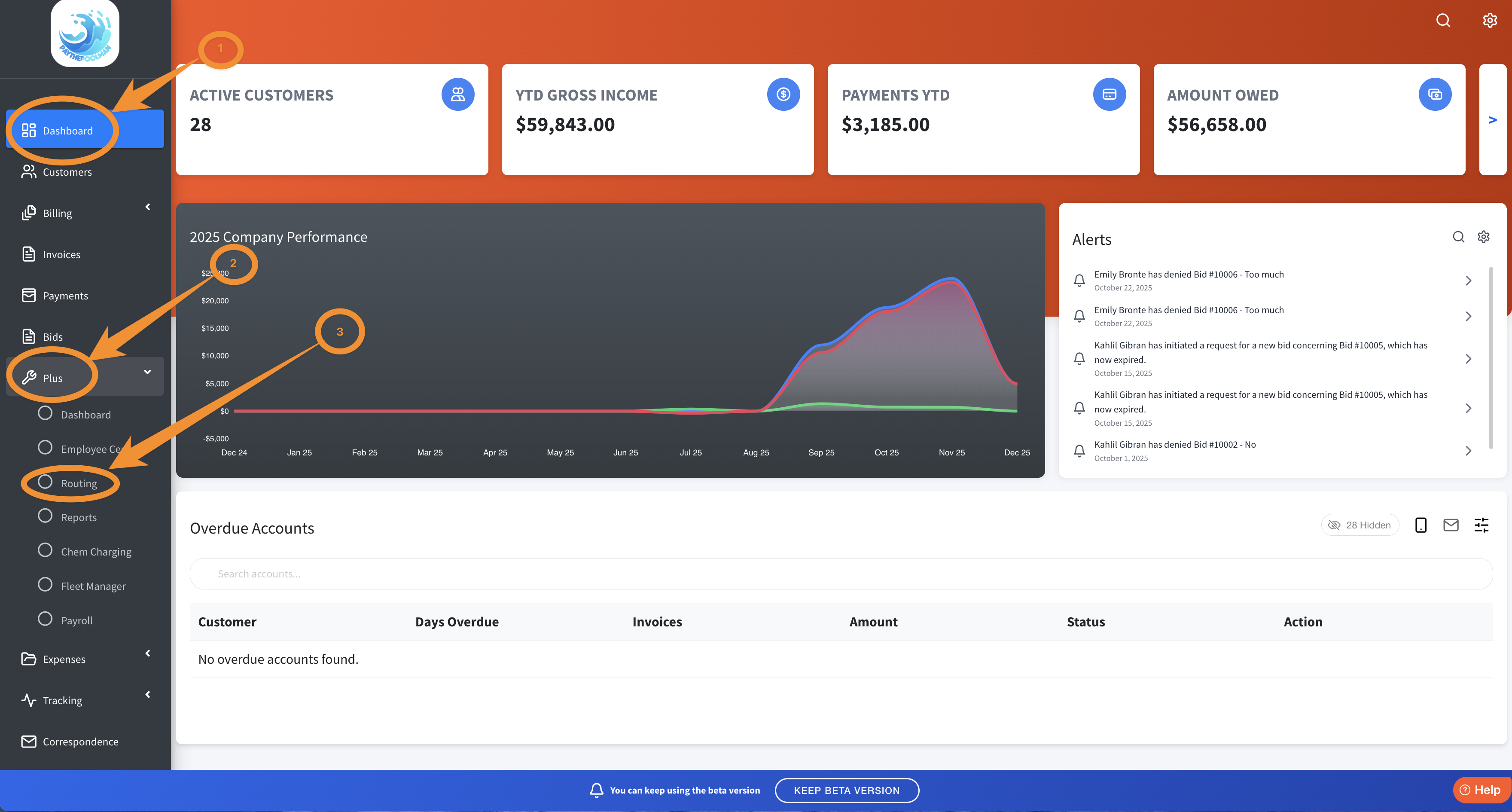This screenshot has height=812, width=1512.
Task: Click the Search accounts input field
Action: 841,574
